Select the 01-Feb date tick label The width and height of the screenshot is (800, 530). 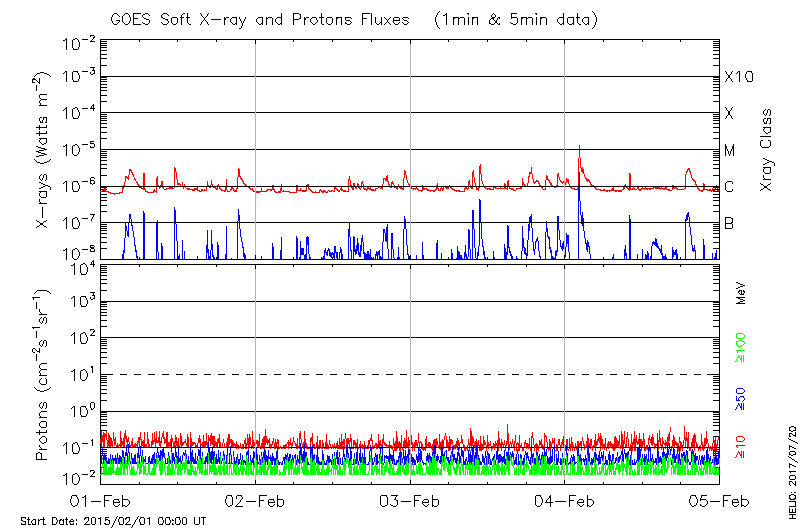coord(101,502)
